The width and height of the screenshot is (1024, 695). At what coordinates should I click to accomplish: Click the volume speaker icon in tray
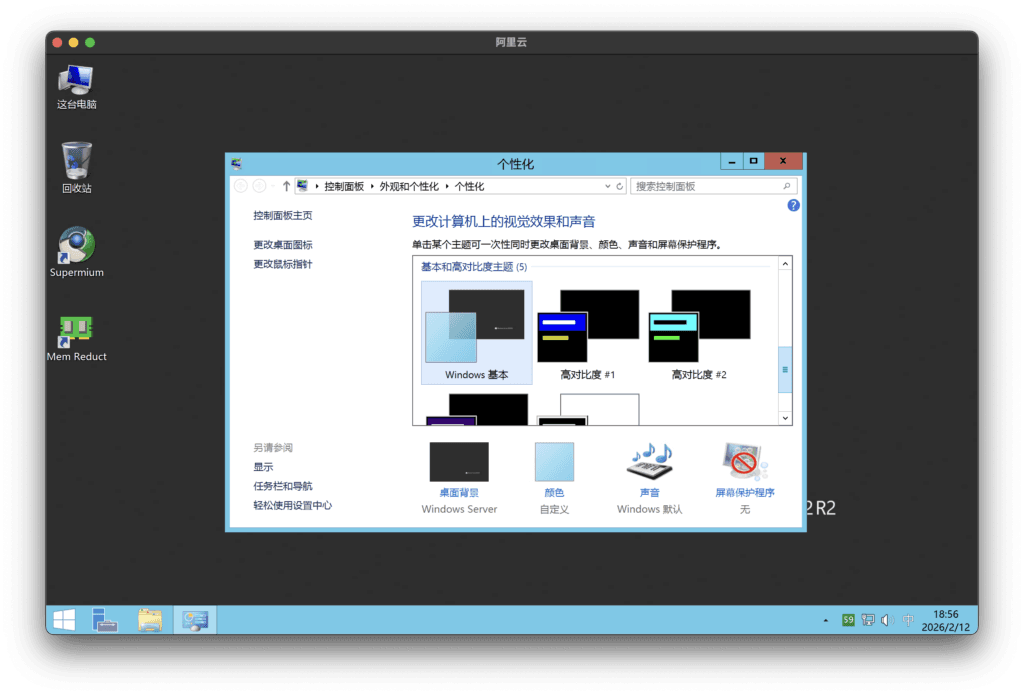pyautogui.click(x=886, y=620)
